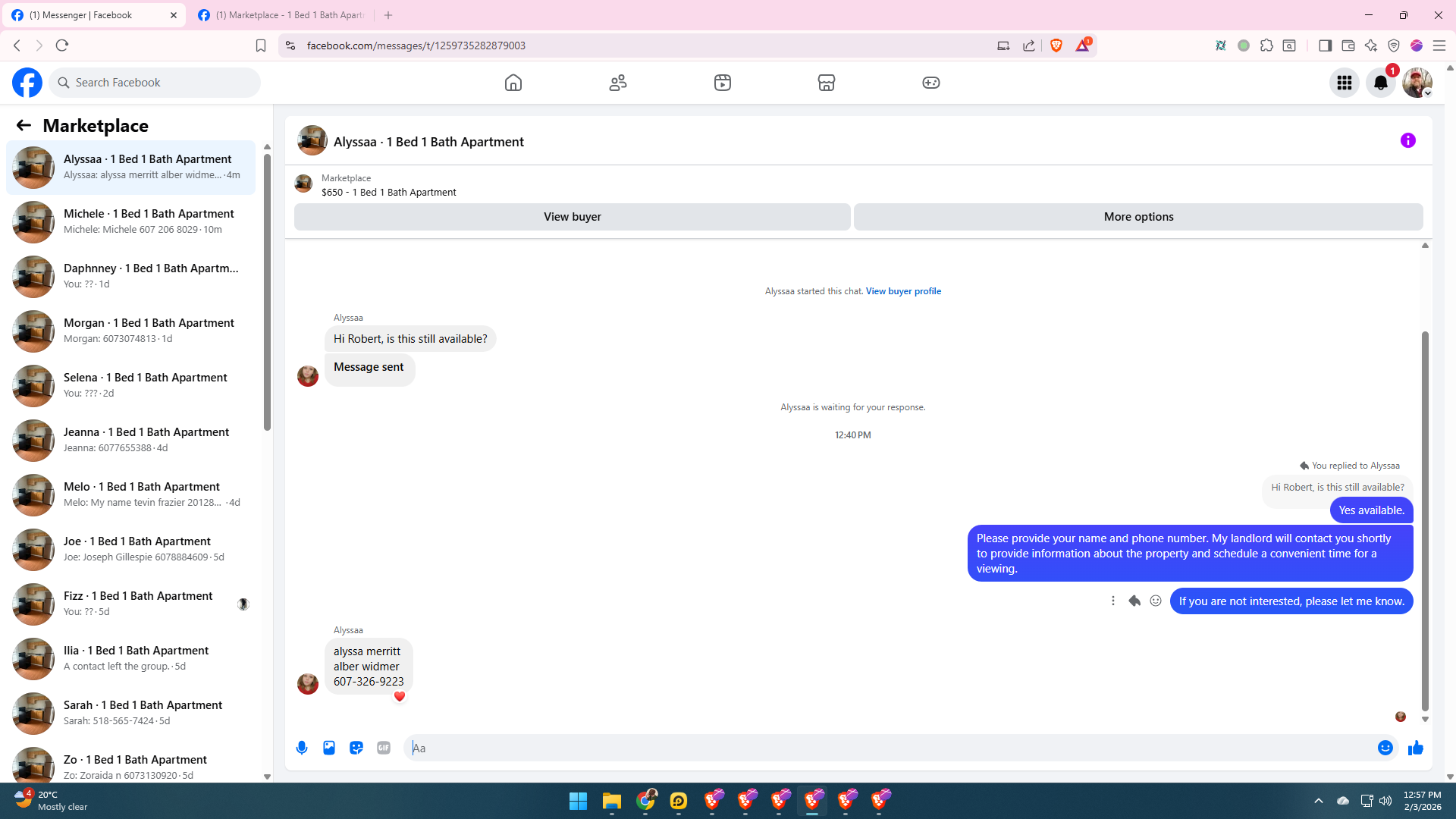This screenshot has height=819, width=1456.
Task: Switch to the Marketplace listing browser tab
Action: (x=288, y=15)
